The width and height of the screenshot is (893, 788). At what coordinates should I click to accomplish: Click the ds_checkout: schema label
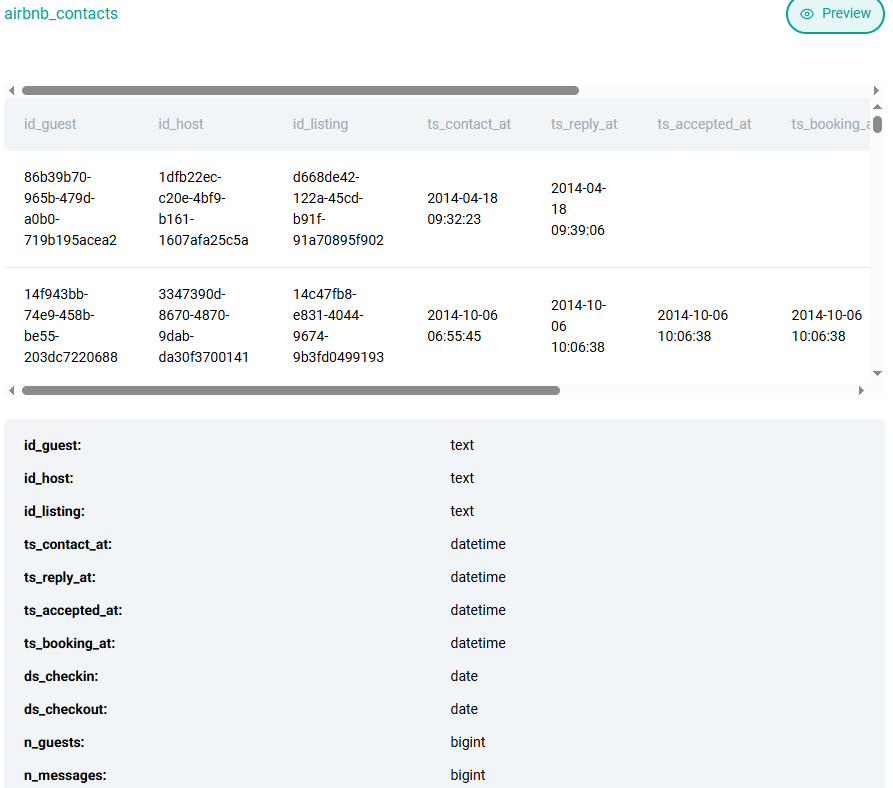[x=65, y=709]
